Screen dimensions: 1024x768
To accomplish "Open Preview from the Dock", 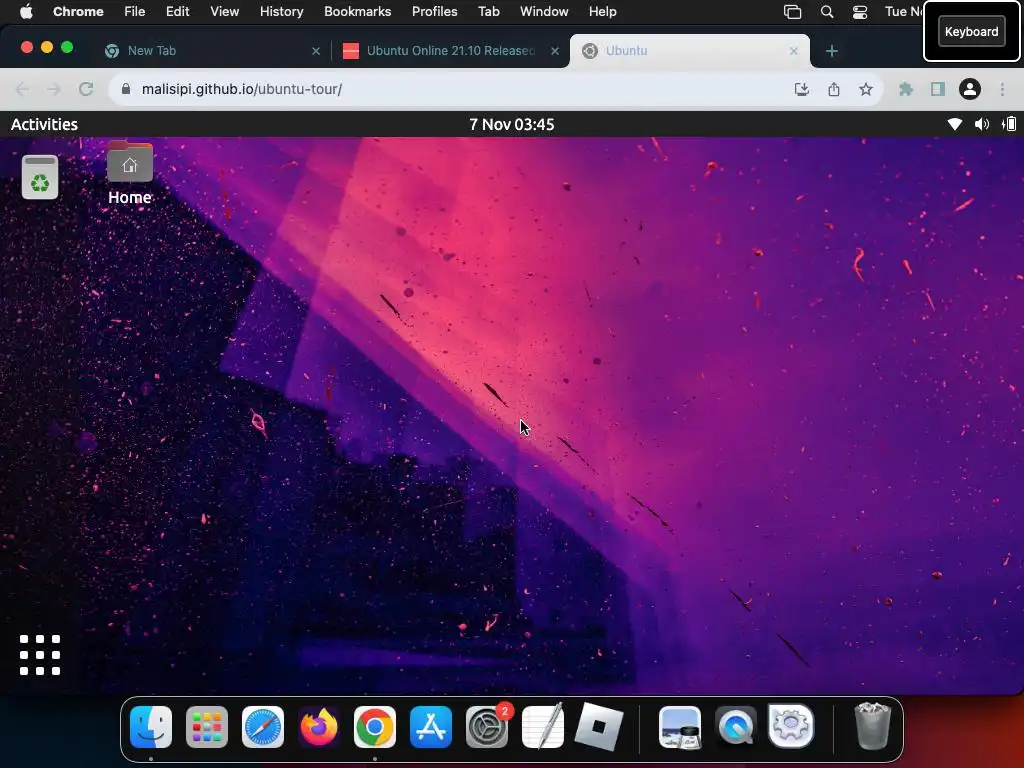I will pyautogui.click(x=680, y=727).
